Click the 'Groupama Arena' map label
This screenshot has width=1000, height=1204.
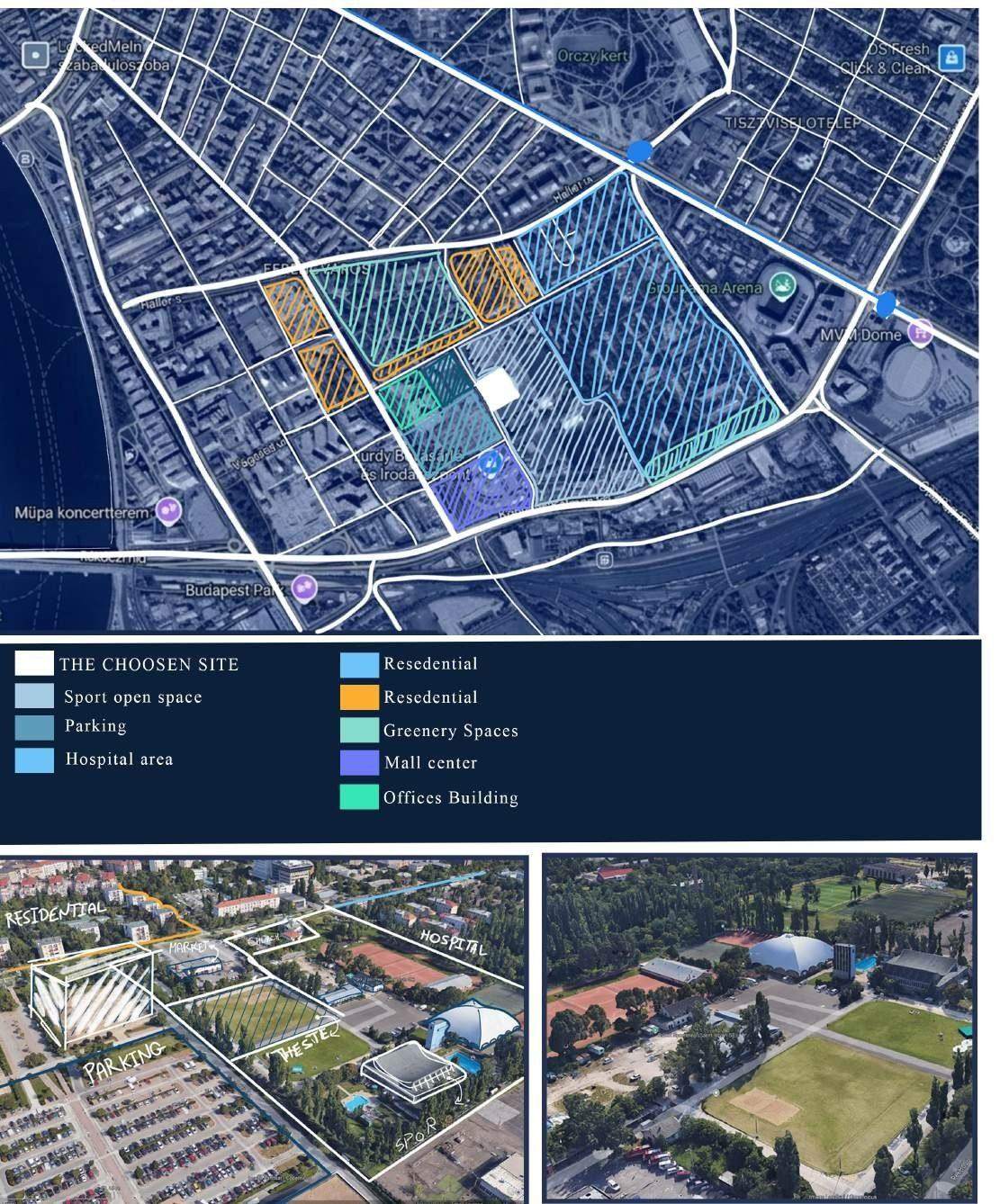[x=706, y=289]
